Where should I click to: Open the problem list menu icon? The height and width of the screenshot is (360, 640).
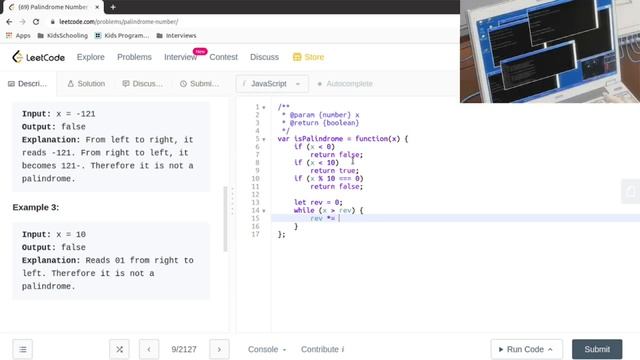click(23, 349)
